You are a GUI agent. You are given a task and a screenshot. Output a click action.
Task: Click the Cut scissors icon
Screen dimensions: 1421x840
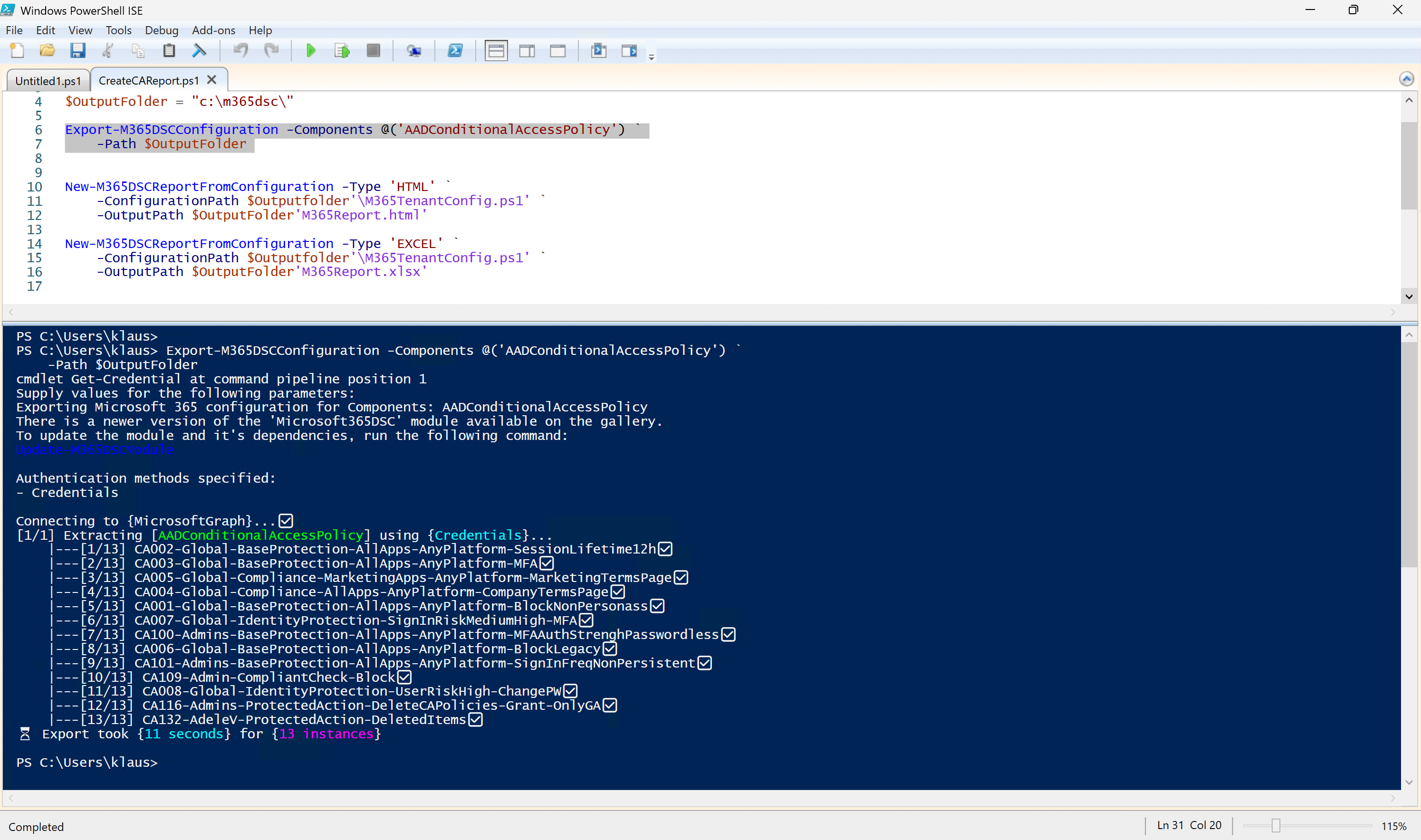107,51
